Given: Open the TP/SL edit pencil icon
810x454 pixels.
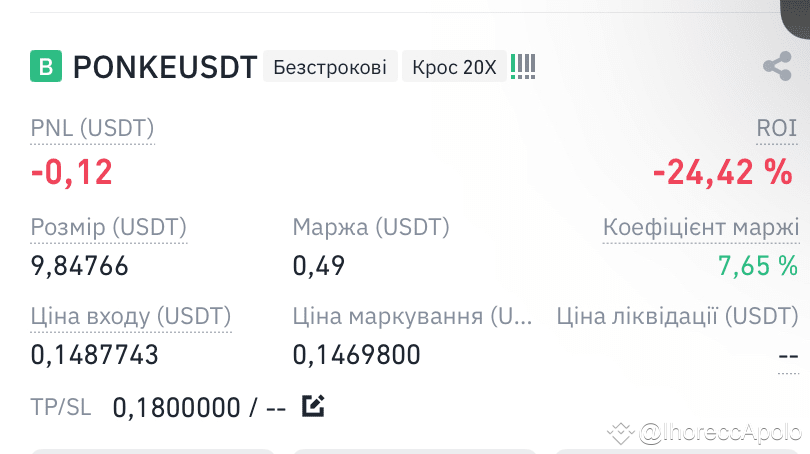Looking at the screenshot, I should pyautogui.click(x=313, y=406).
